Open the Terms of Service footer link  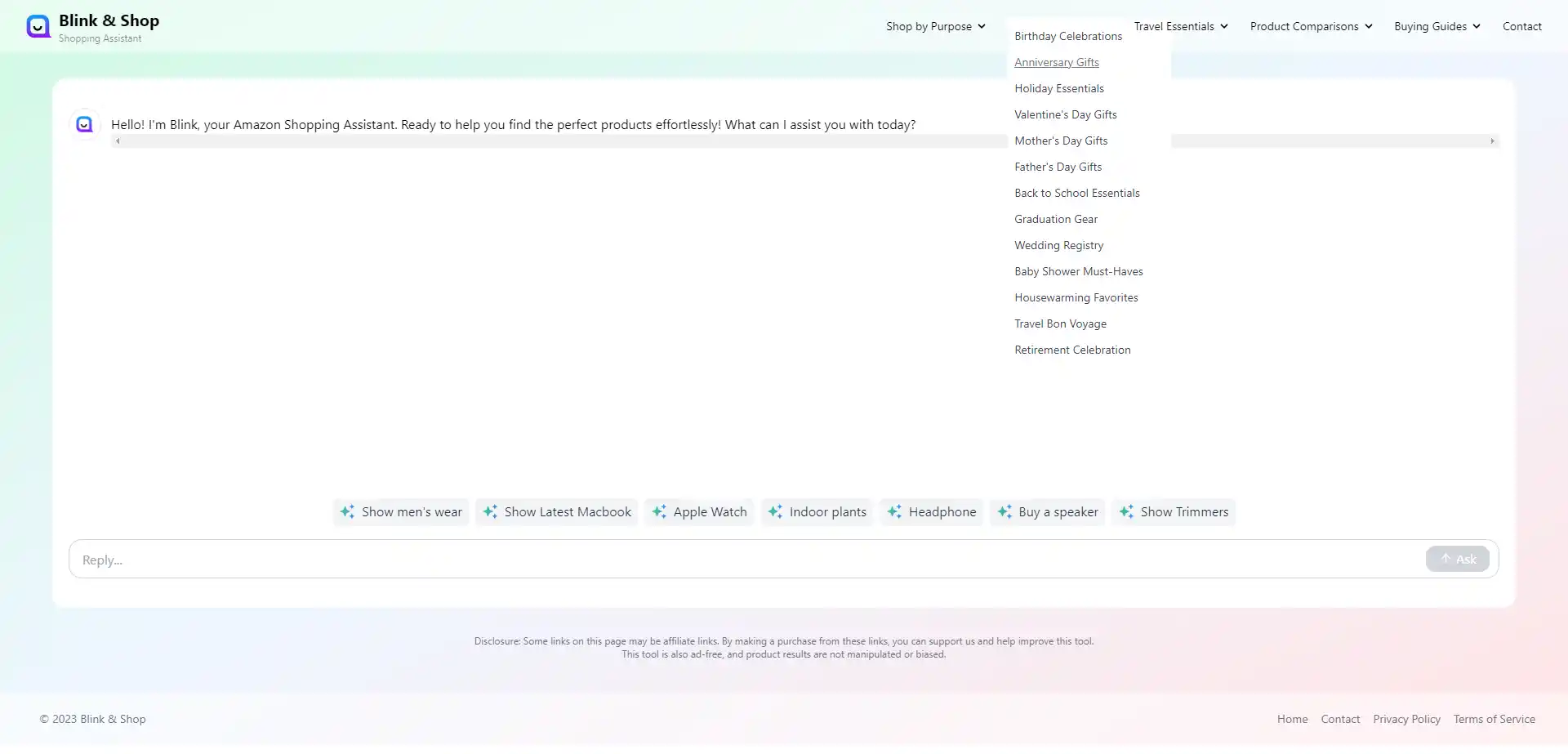coord(1494,720)
